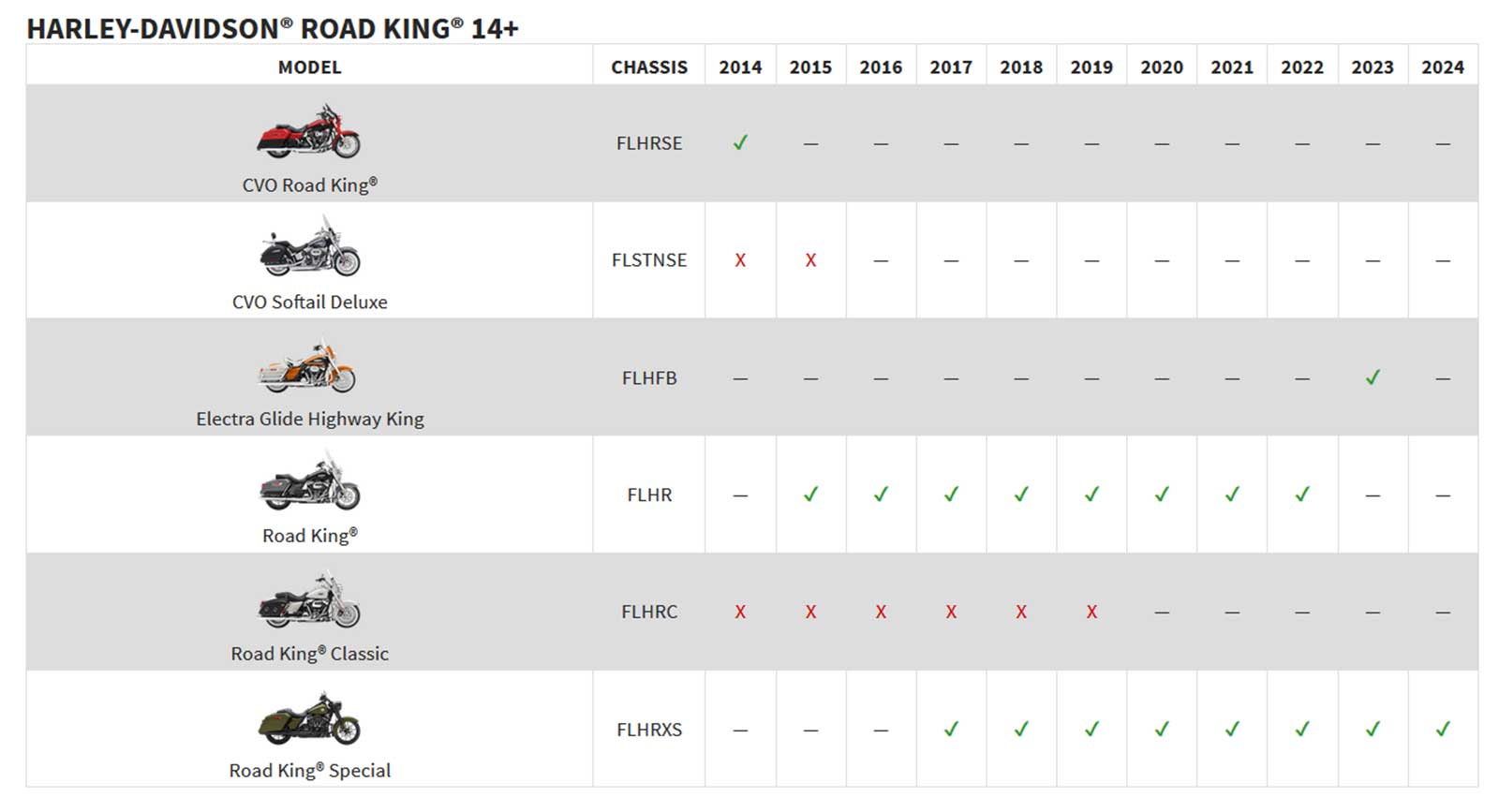Click the red X for FLHRC 2019

click(x=1091, y=612)
